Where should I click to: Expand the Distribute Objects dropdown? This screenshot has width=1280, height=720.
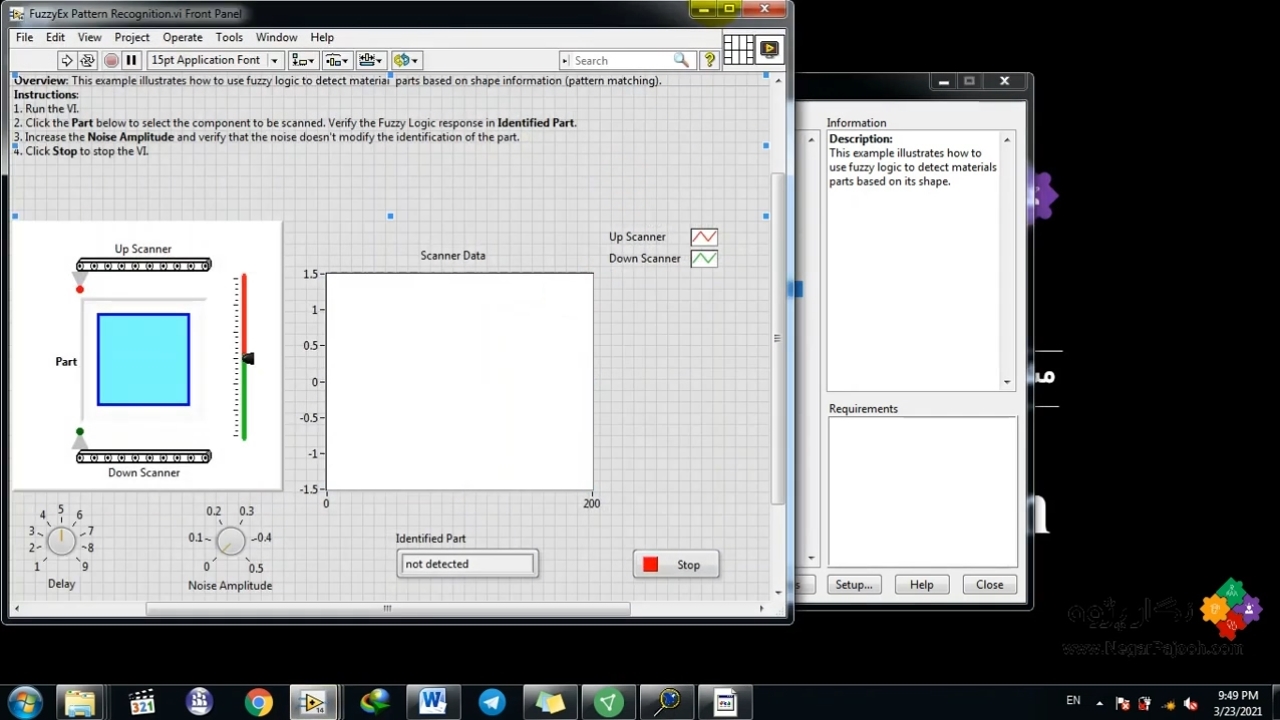click(x=337, y=61)
